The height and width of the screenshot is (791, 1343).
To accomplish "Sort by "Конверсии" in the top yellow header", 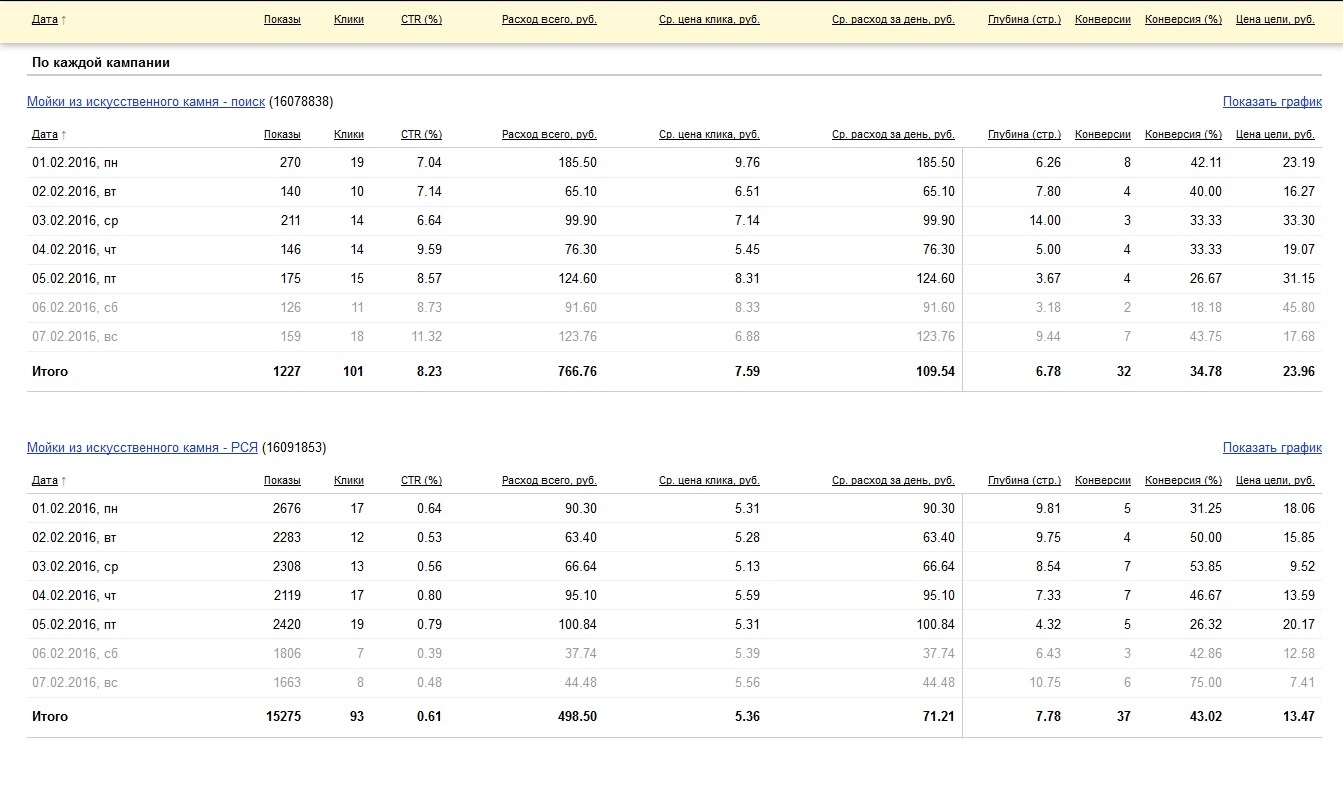I will pos(1102,20).
